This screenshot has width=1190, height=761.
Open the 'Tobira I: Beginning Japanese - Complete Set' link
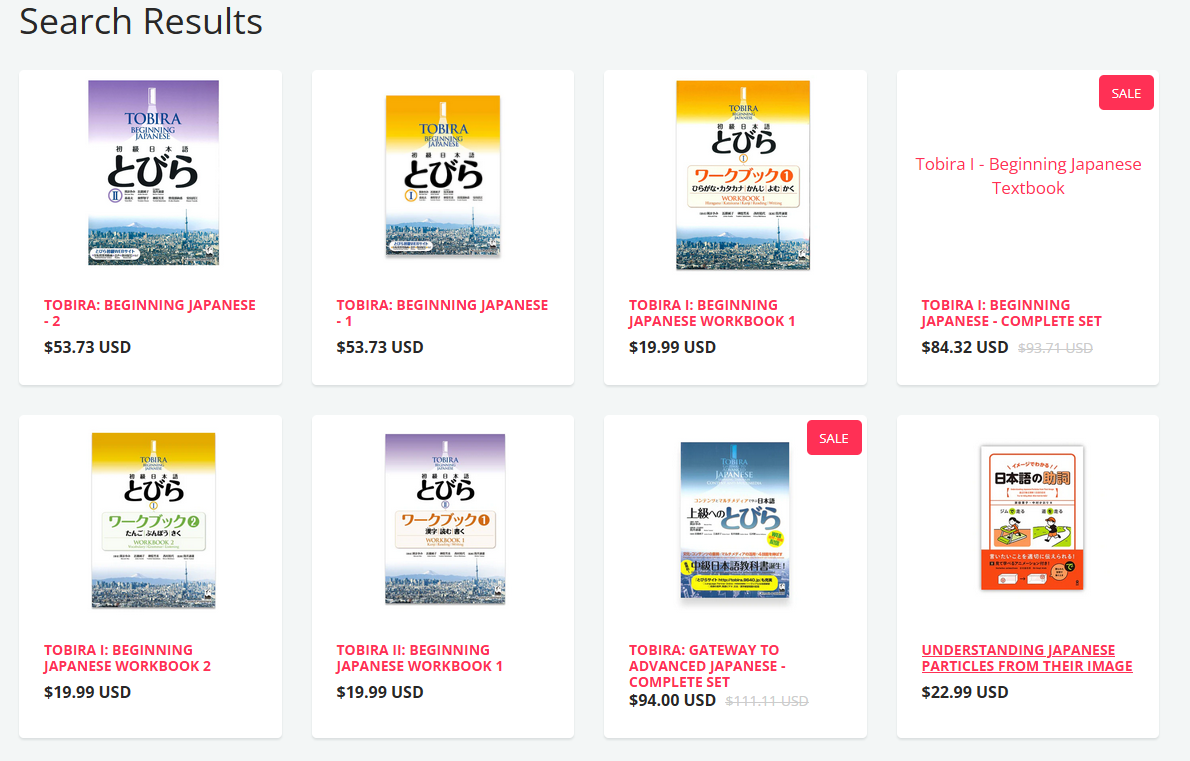[x=1012, y=313]
